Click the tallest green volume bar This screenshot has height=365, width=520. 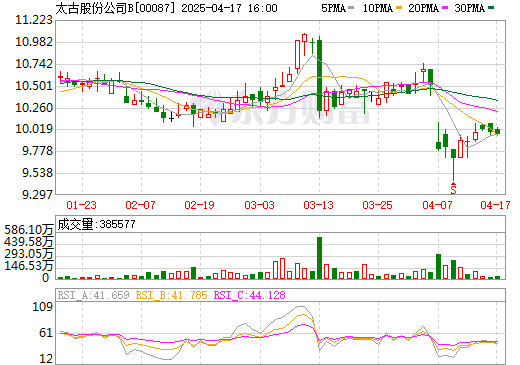pyautogui.click(x=319, y=258)
